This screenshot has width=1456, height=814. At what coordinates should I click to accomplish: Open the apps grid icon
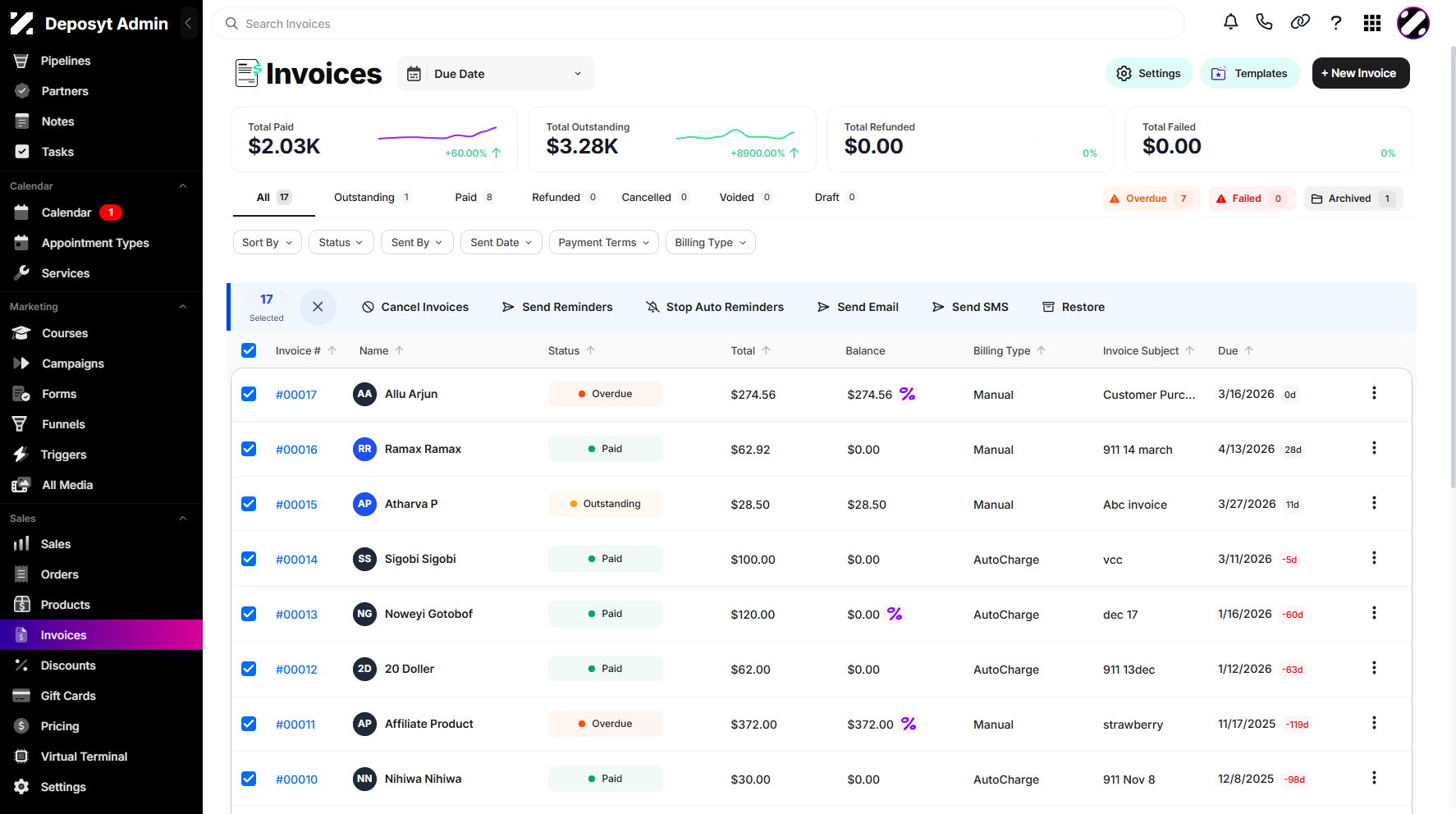click(x=1372, y=23)
